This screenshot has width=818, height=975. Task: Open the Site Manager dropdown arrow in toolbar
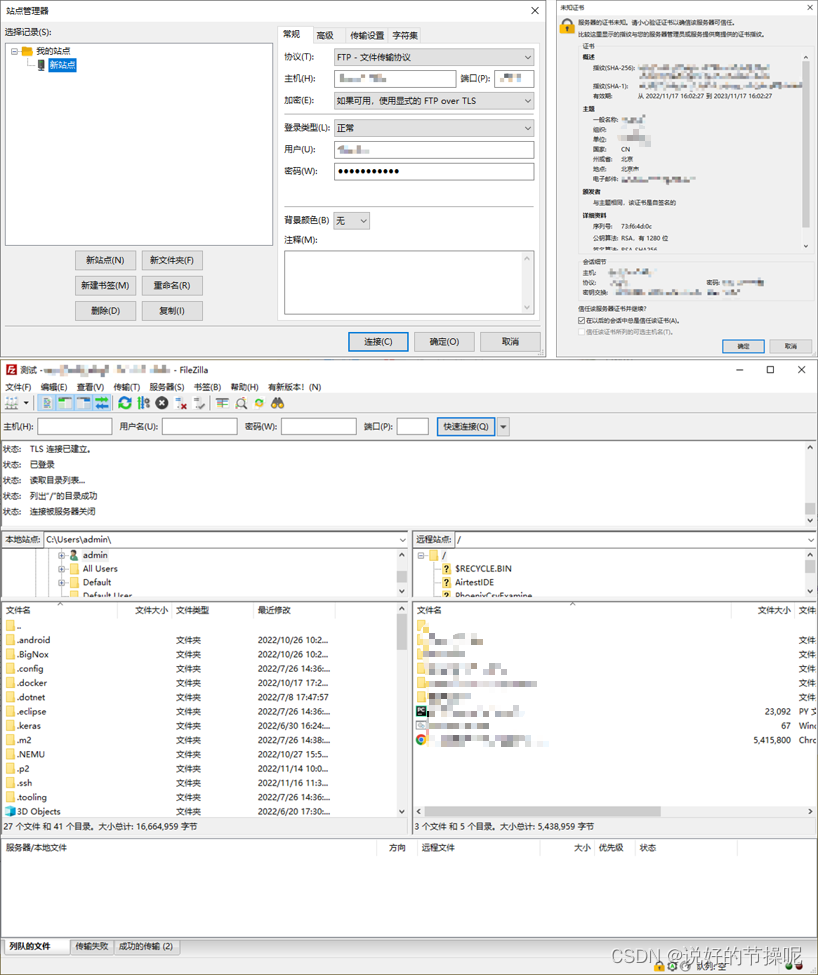click(26, 404)
